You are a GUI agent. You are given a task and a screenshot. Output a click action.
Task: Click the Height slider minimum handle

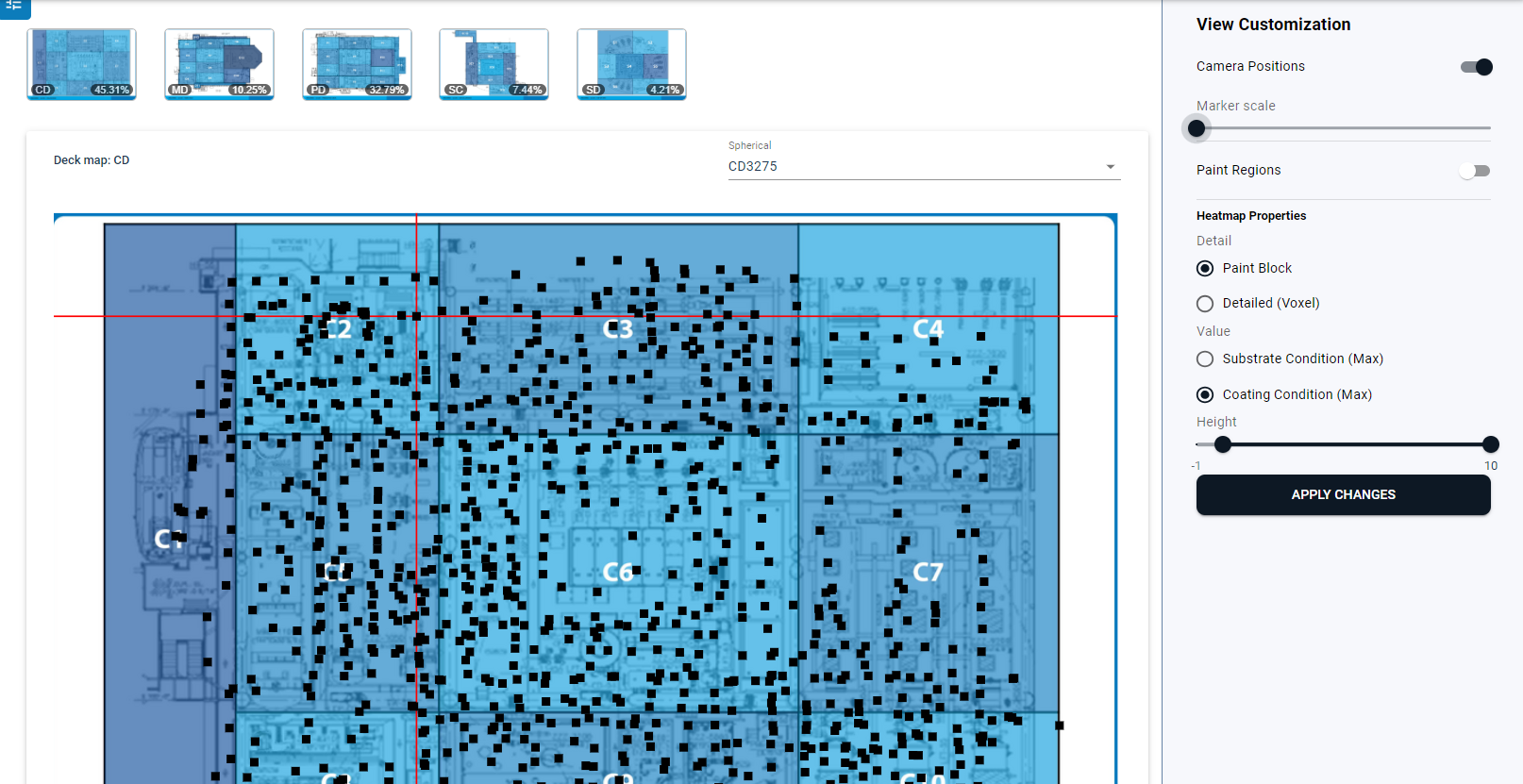[1223, 444]
